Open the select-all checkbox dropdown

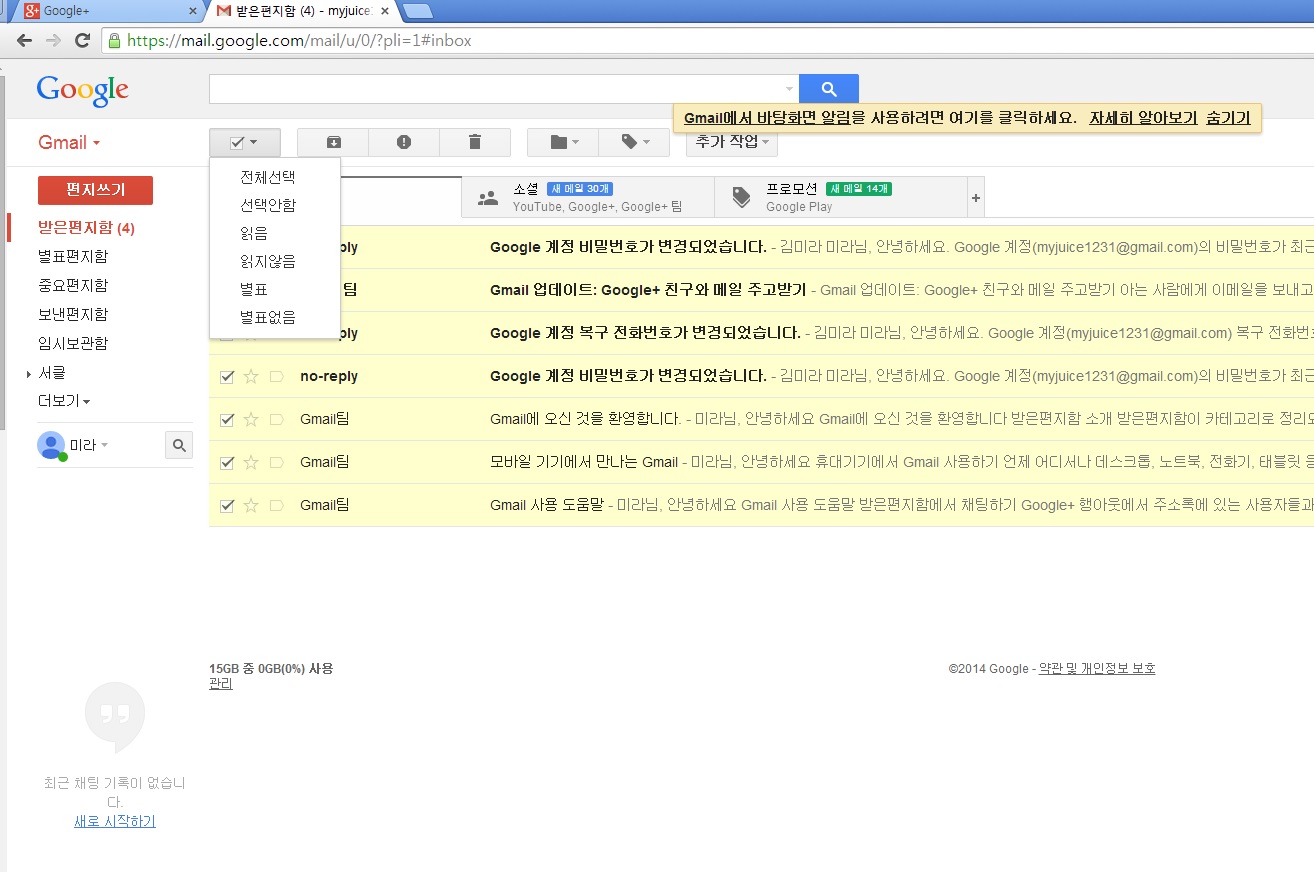tap(245, 142)
